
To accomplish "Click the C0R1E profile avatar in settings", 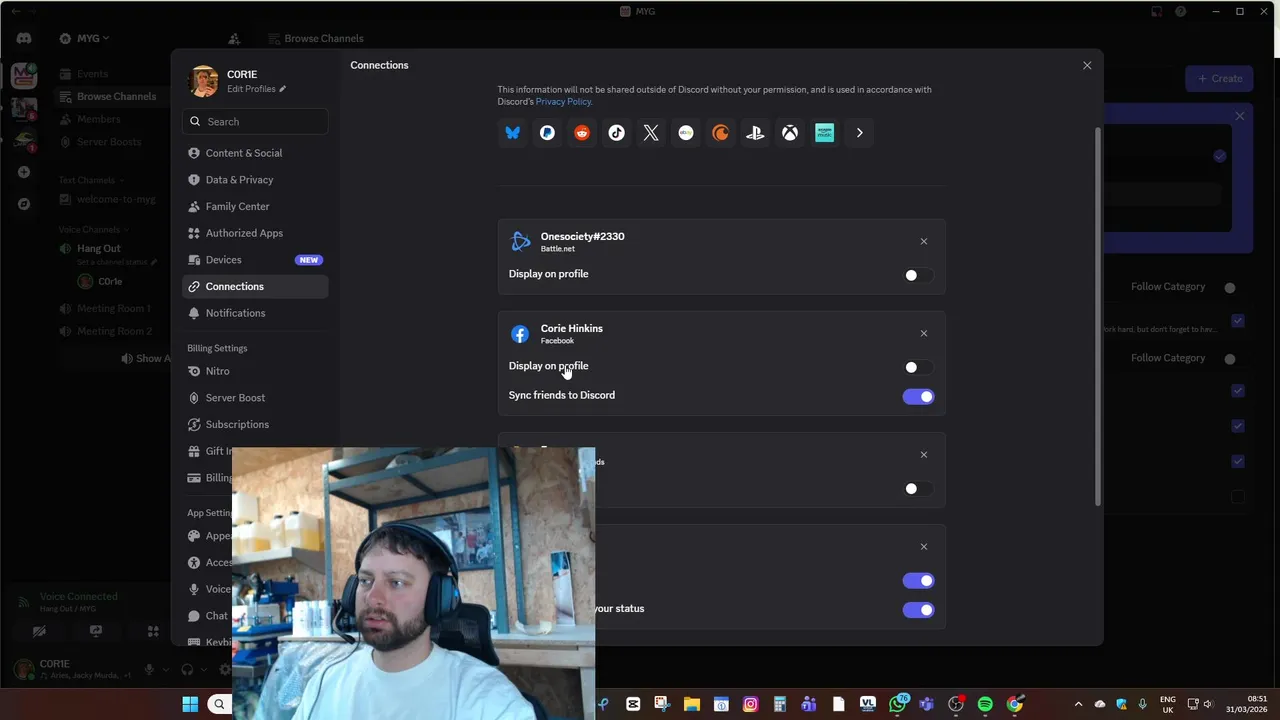I will (204, 81).
